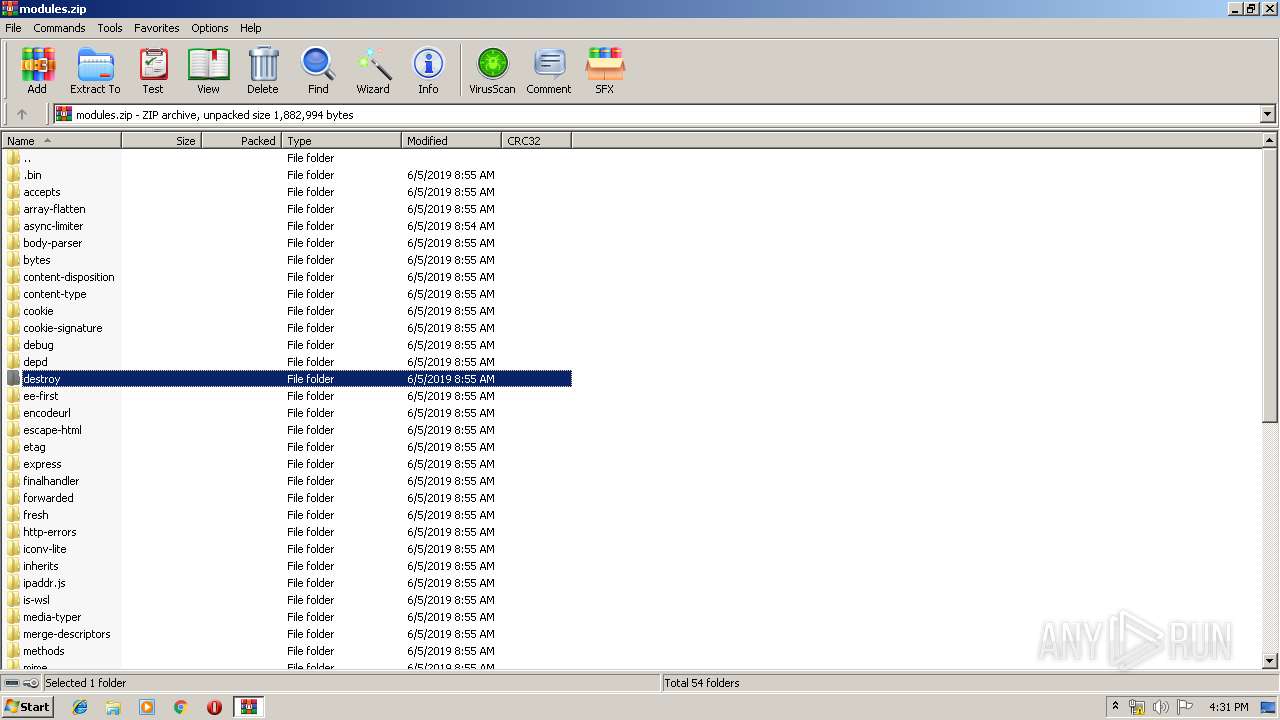Screen dimensions: 1280x720
Task: Click the vertical scrollbar thumb
Action: click(1270, 285)
